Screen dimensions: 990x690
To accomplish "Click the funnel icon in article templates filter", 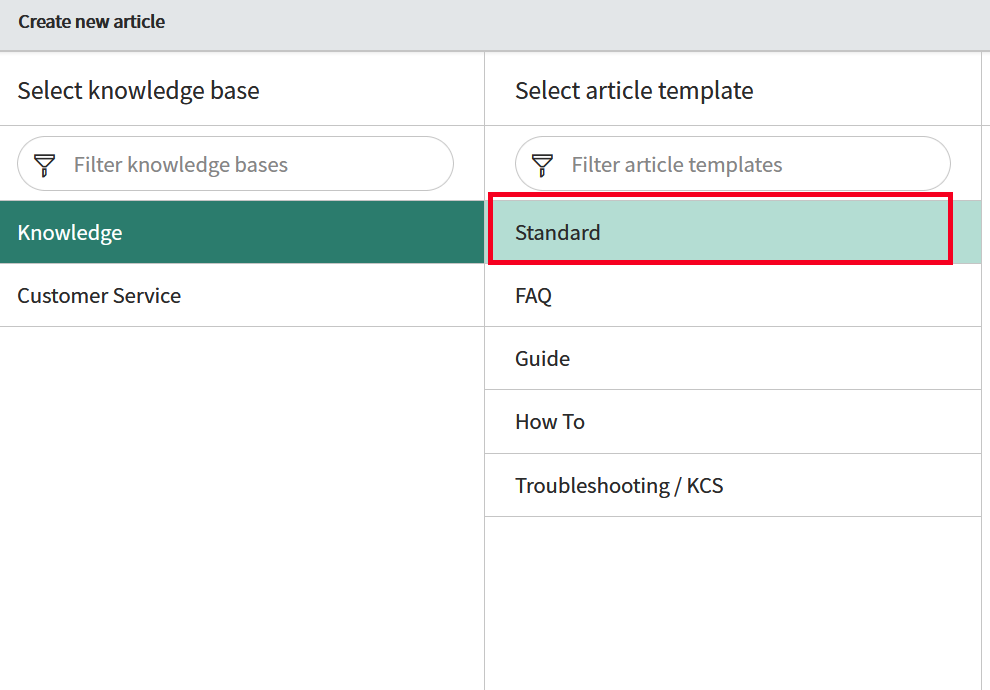I will click(542, 165).
